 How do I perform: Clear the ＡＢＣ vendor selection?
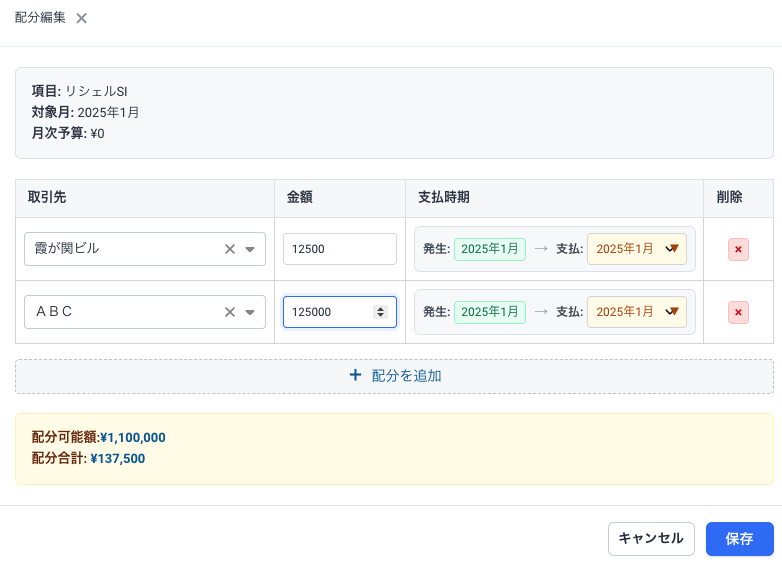229,312
